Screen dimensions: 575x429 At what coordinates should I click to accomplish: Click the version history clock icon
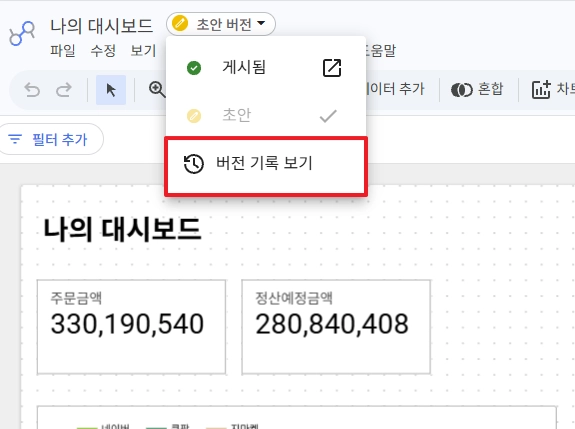193,164
